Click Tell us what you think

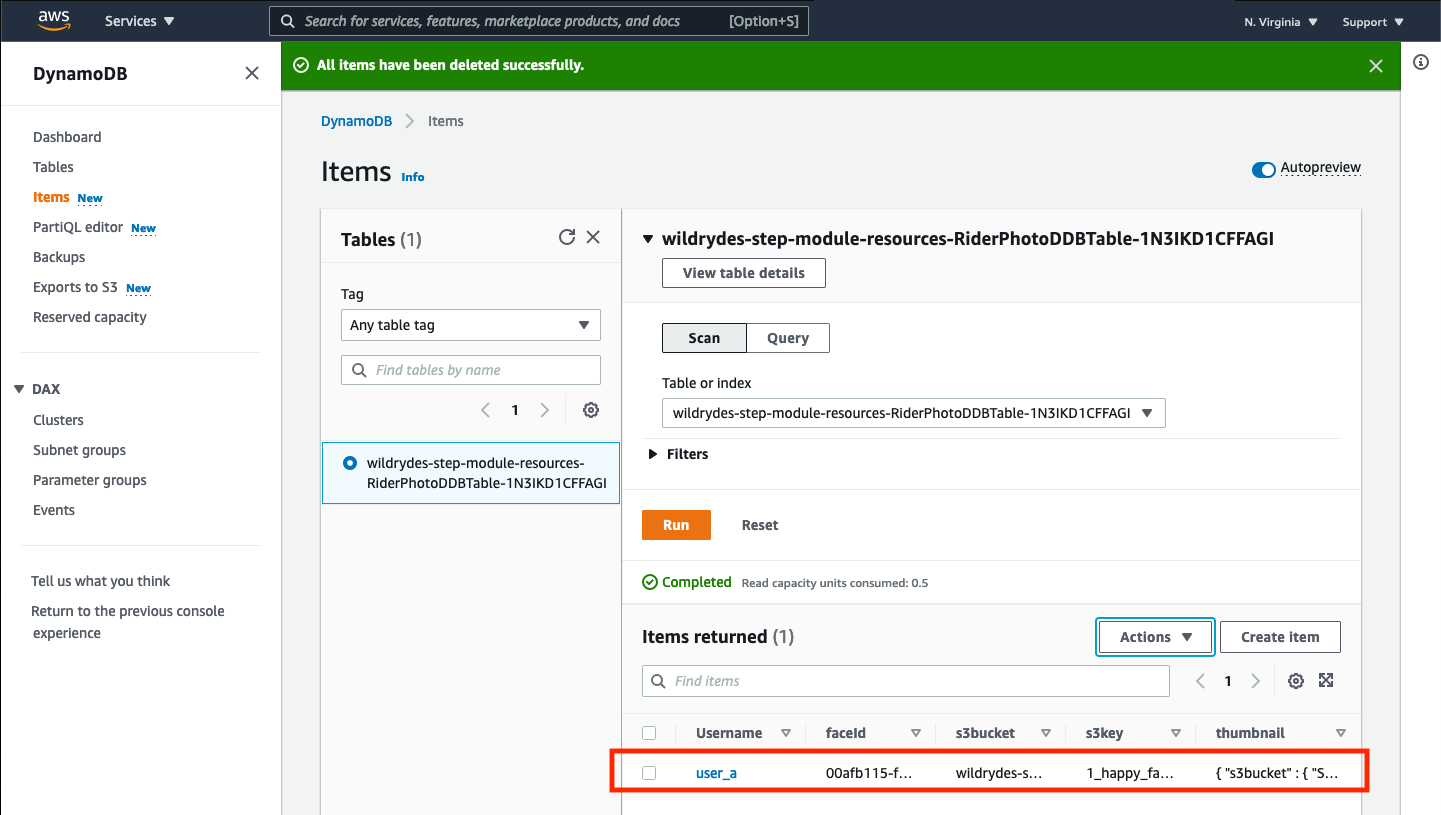(101, 581)
